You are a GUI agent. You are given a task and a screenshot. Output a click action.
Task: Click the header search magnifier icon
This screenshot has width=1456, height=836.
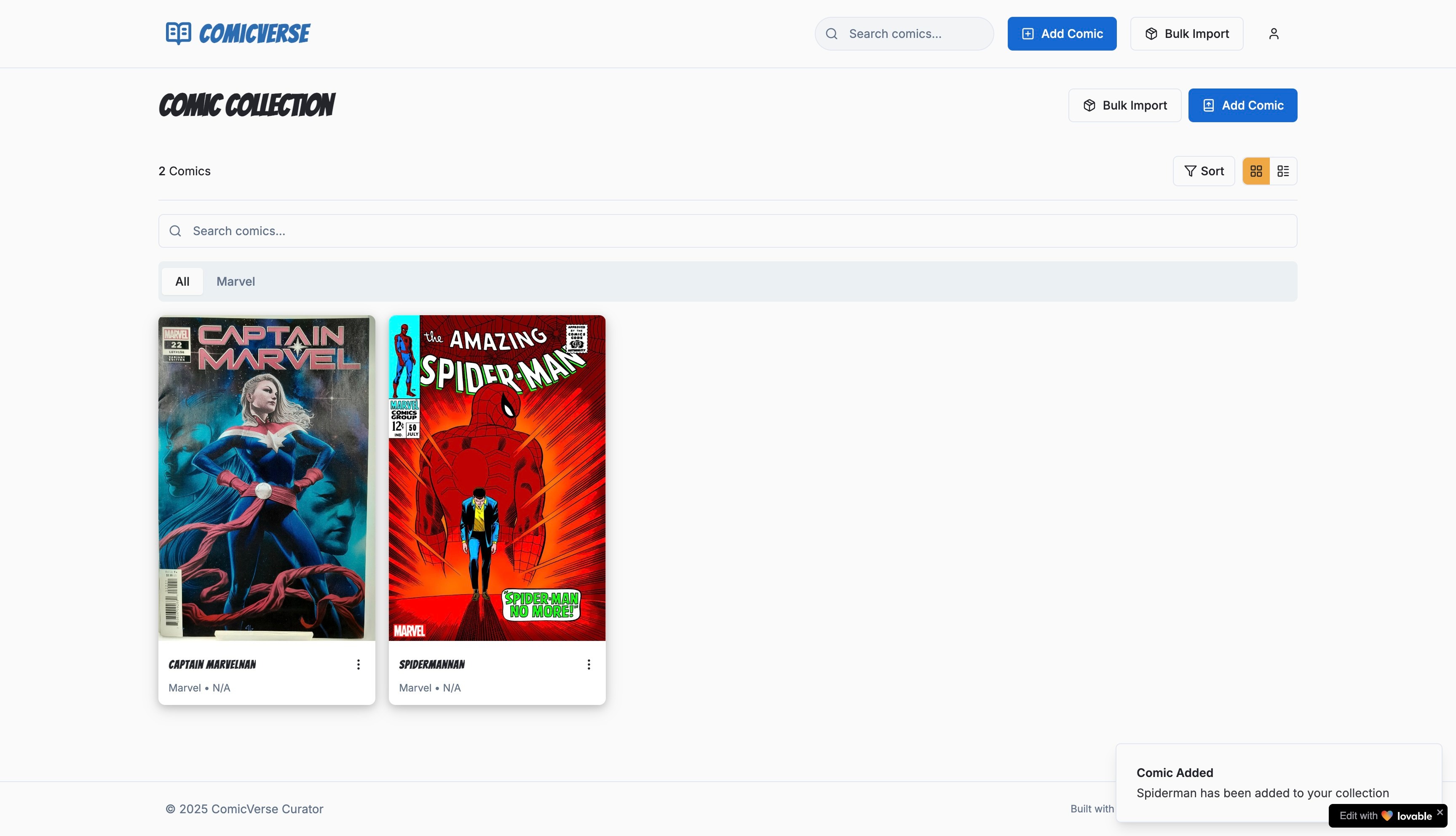pos(831,34)
